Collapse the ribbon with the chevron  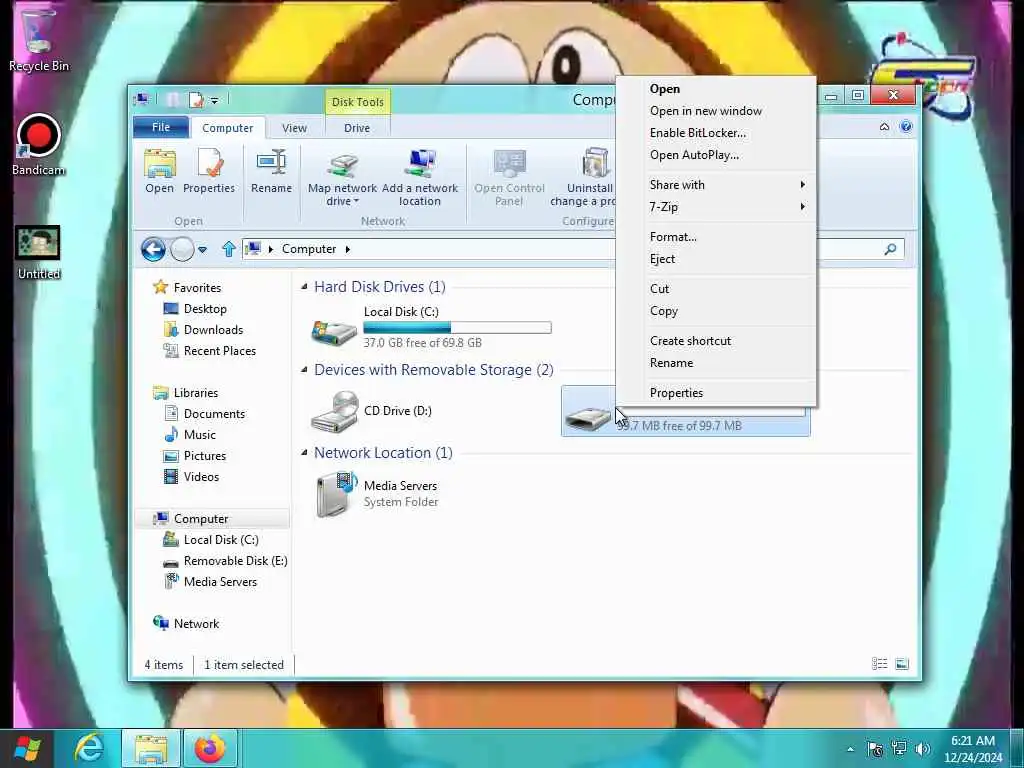coord(884,127)
